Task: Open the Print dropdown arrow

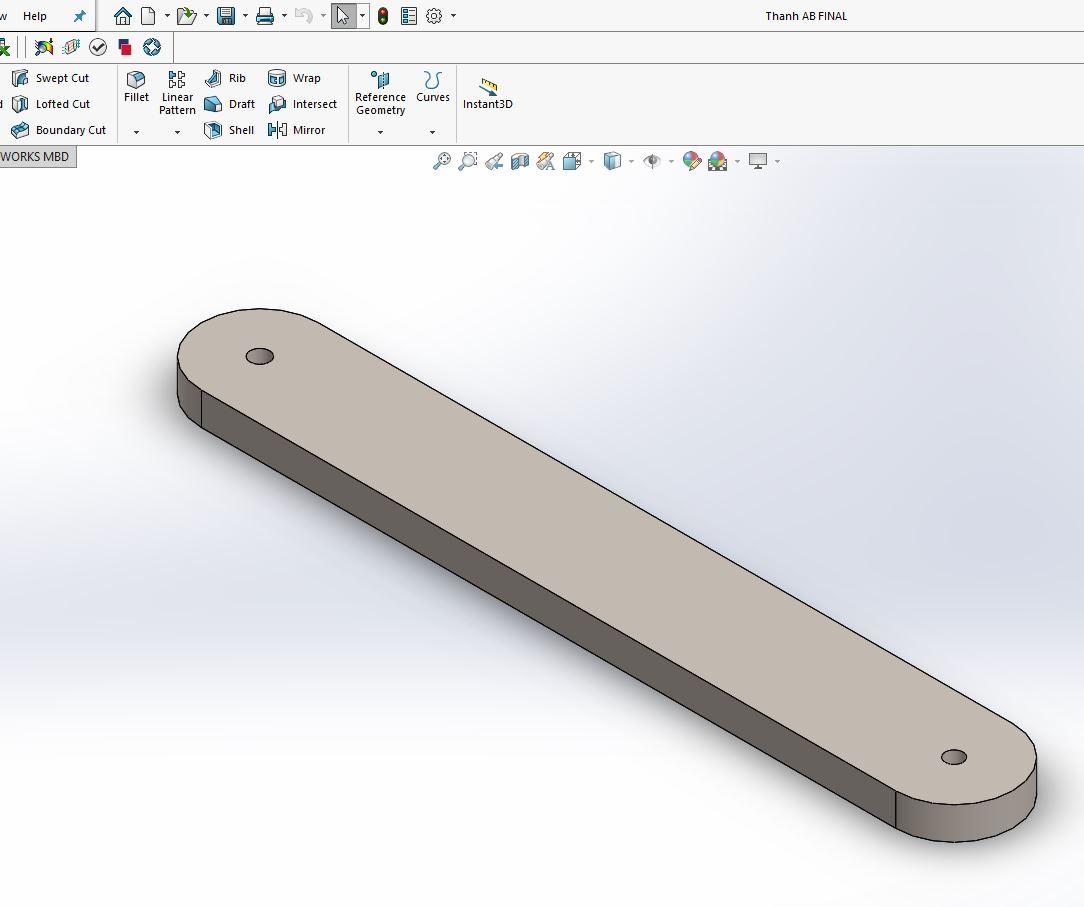Action: [283, 15]
